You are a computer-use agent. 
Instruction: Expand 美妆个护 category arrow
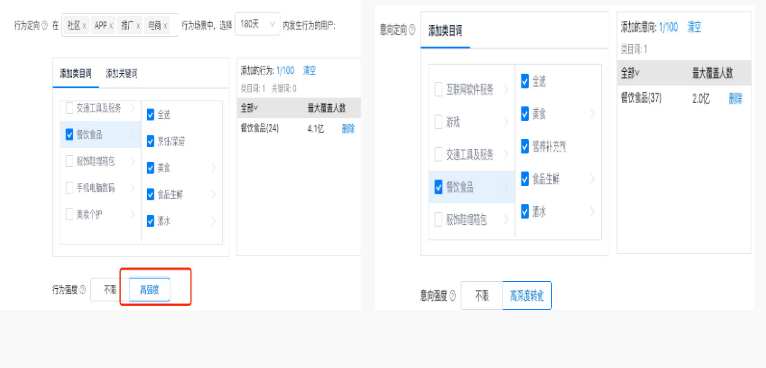(x=132, y=214)
